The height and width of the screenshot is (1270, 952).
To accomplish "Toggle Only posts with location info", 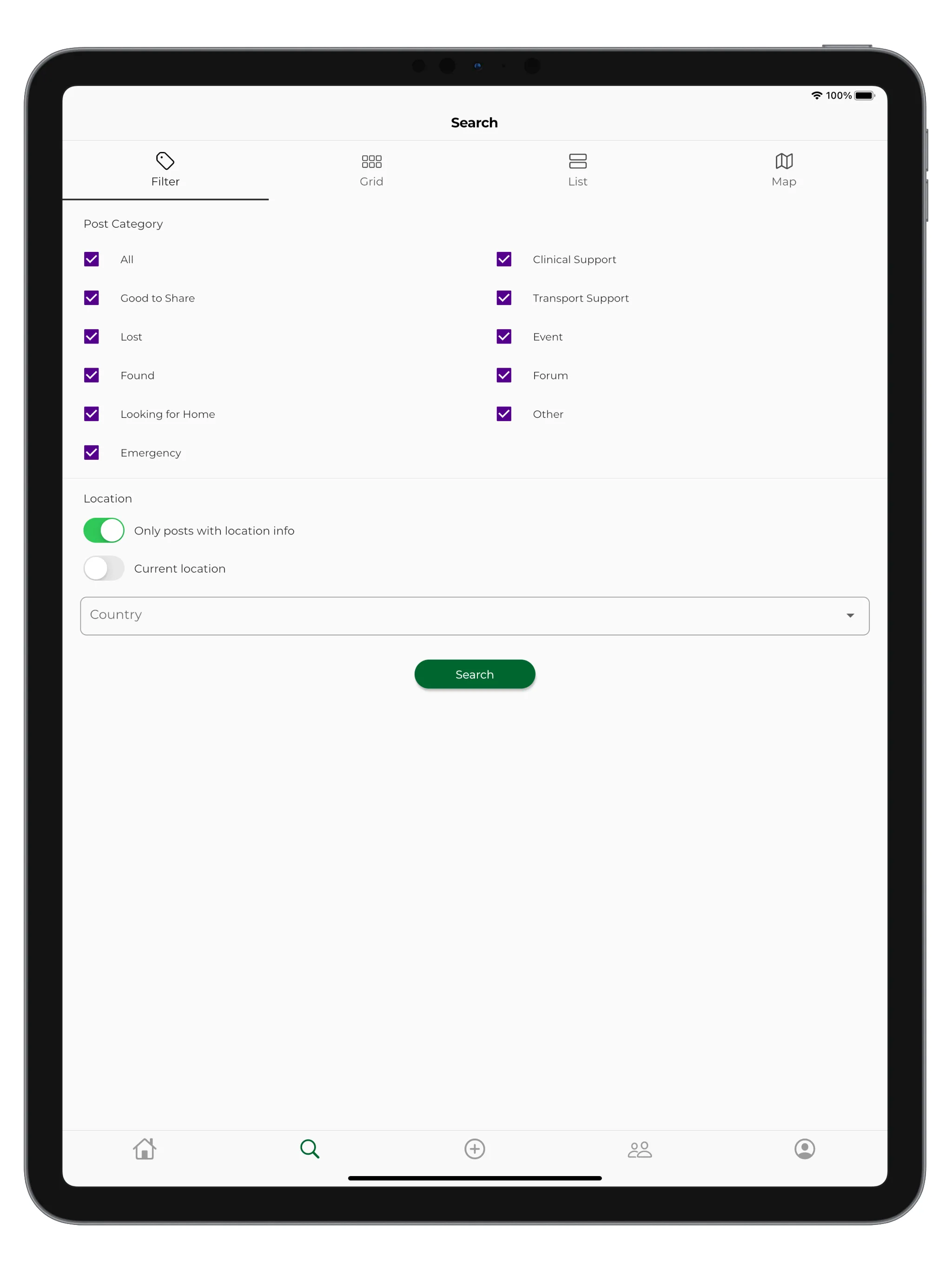I will tap(104, 531).
